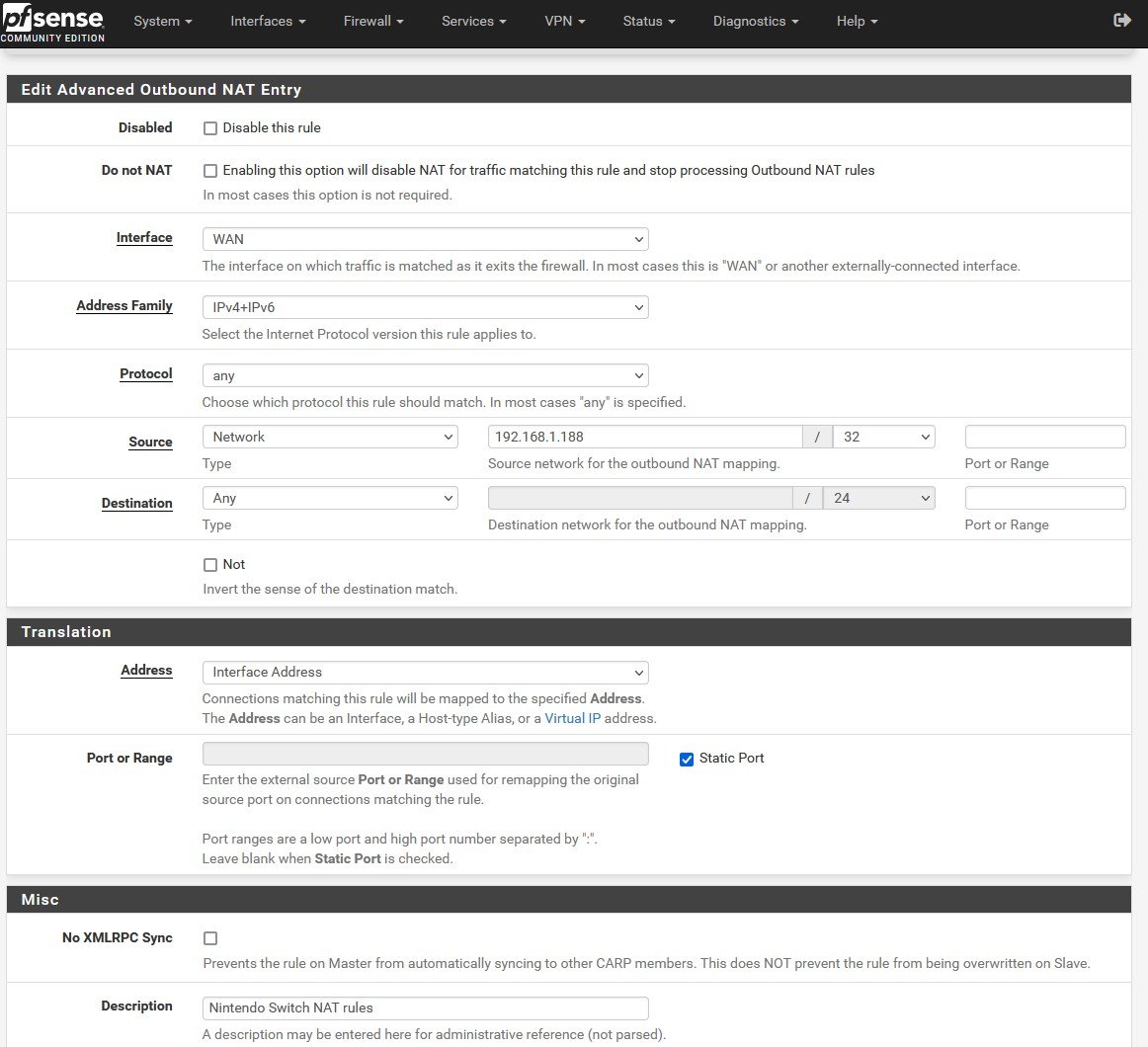This screenshot has height=1047, width=1148.
Task: Open the Firewall menu
Action: [372, 21]
